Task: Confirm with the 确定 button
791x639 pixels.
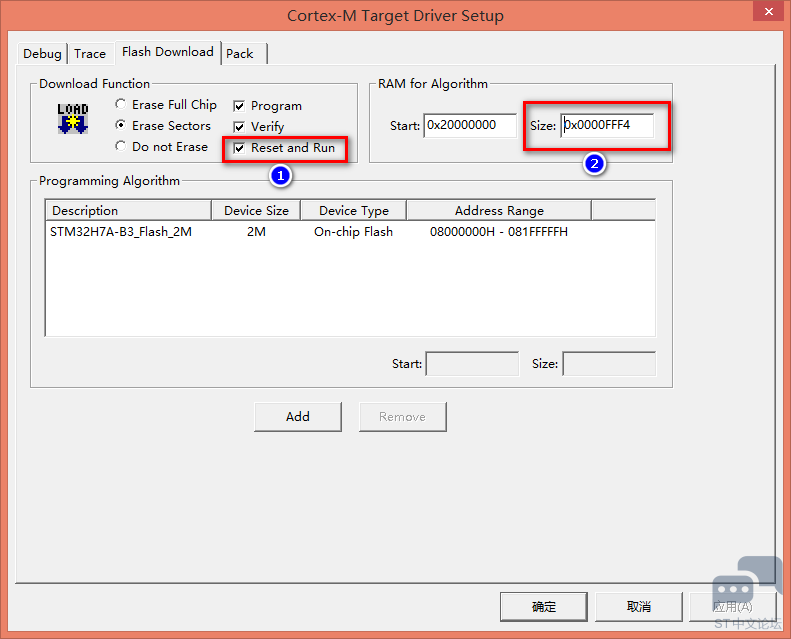Action: [544, 606]
